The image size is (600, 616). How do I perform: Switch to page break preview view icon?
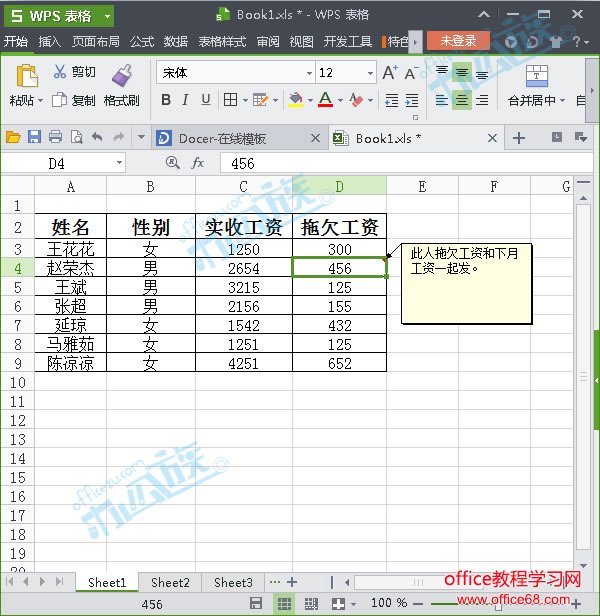(311, 604)
